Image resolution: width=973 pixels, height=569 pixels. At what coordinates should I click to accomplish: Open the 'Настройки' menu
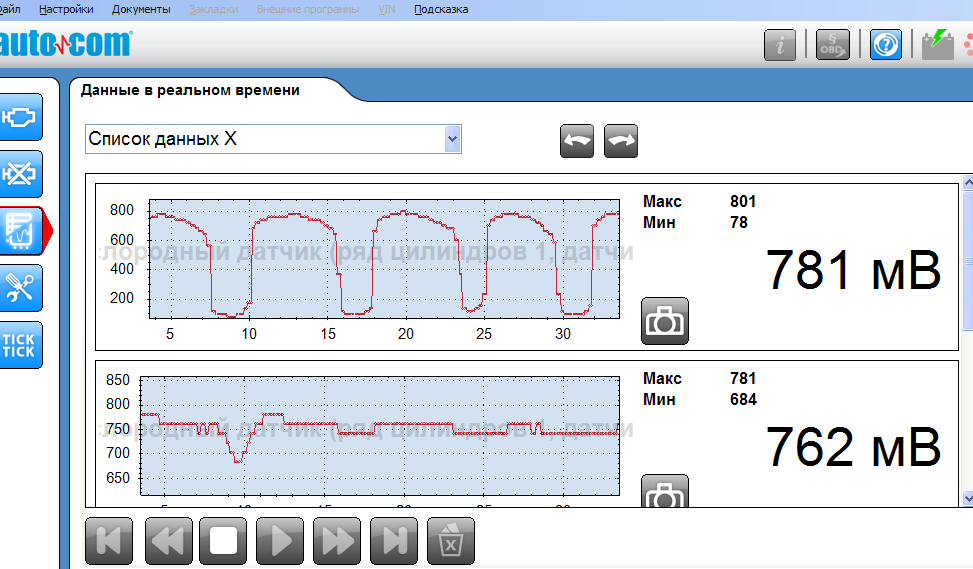pos(66,9)
